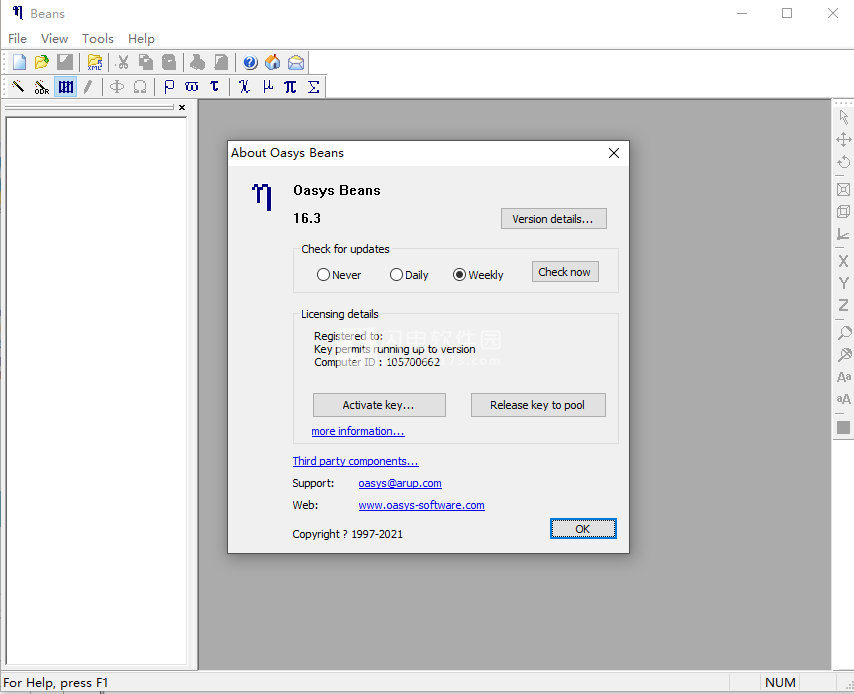The image size is (854, 694).
Task: Close the About Oasys Beans dialog
Action: tap(614, 153)
